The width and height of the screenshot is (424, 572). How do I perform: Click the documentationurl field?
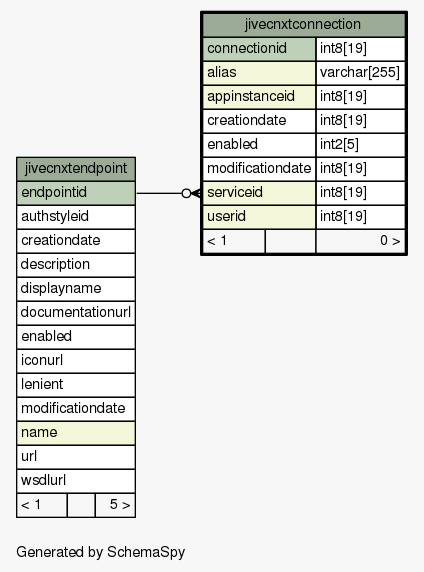pos(76,313)
